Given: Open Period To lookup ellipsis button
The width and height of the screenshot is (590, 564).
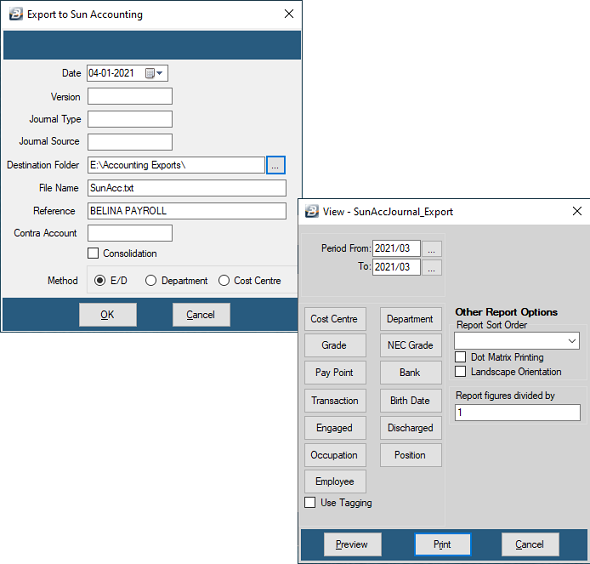Looking at the screenshot, I should tap(432, 268).
